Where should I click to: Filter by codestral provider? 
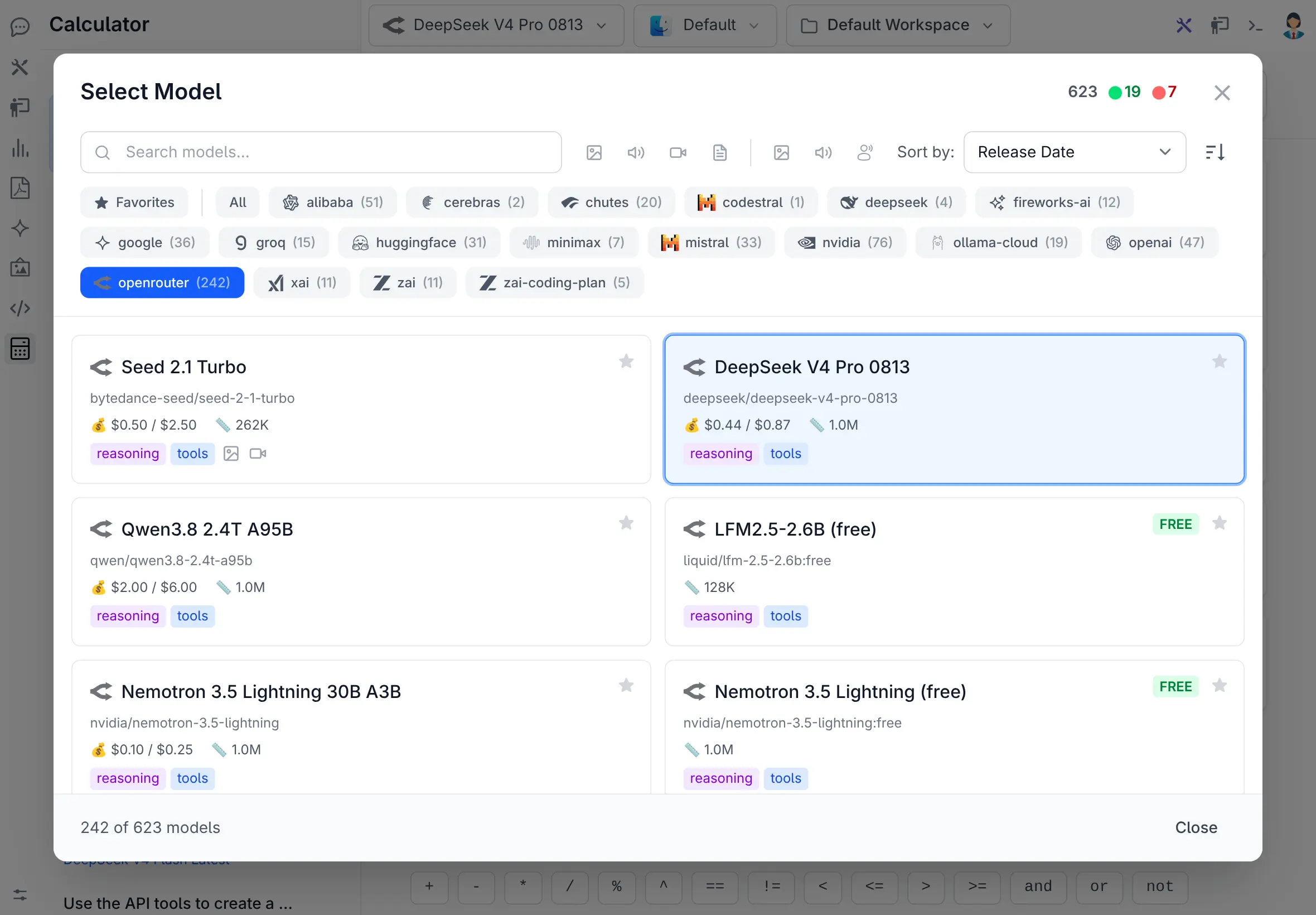[x=751, y=203]
